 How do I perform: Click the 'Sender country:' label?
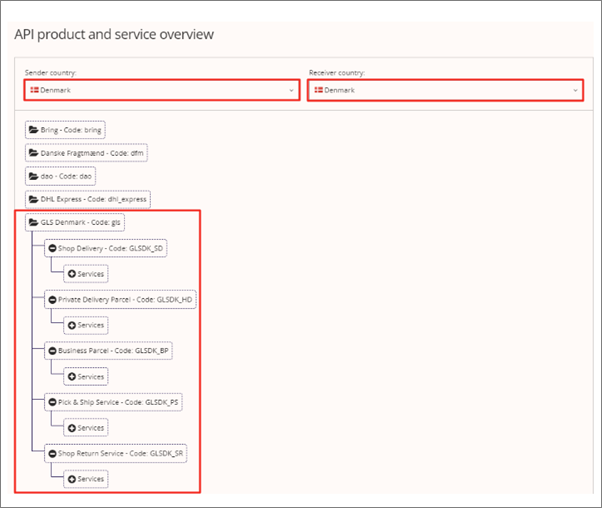pyautogui.click(x=50, y=73)
